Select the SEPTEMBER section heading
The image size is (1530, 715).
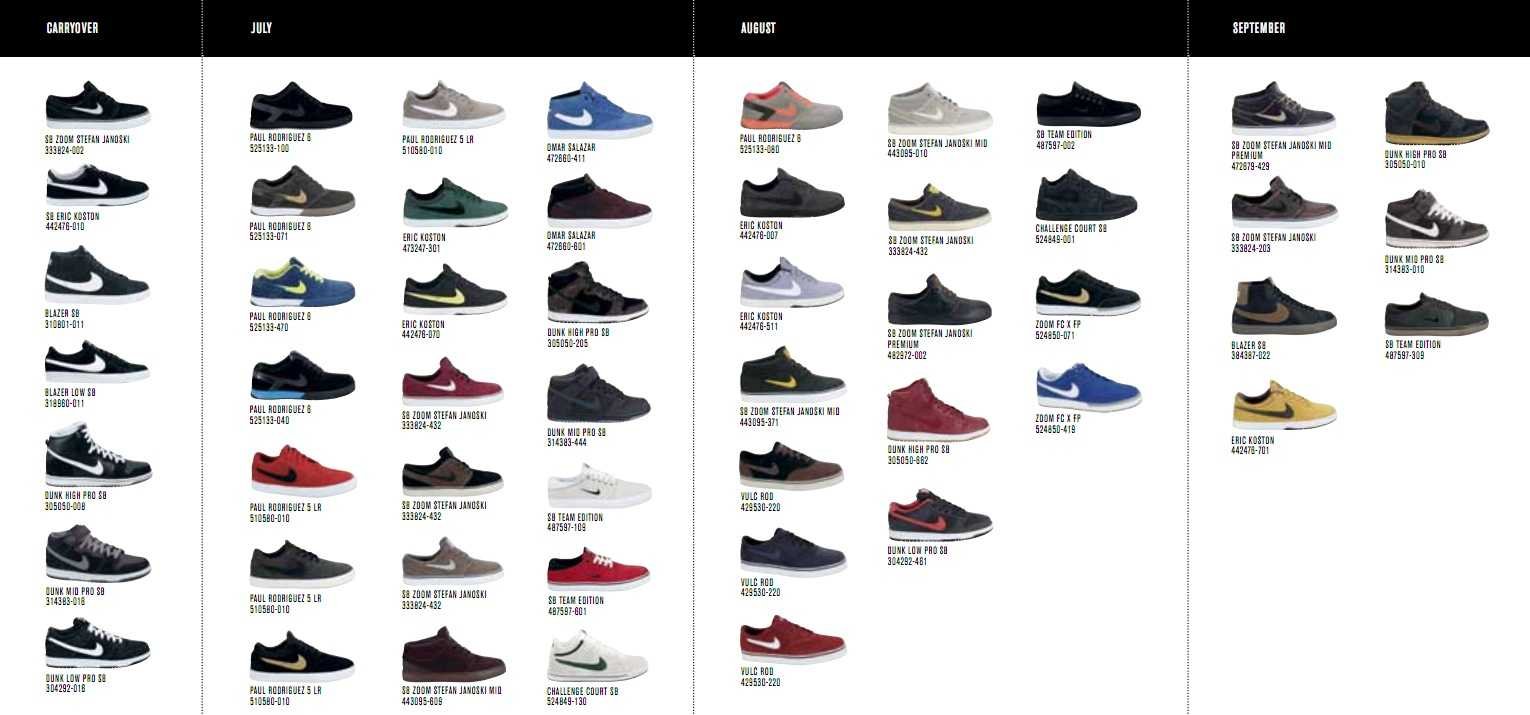pos(1259,28)
